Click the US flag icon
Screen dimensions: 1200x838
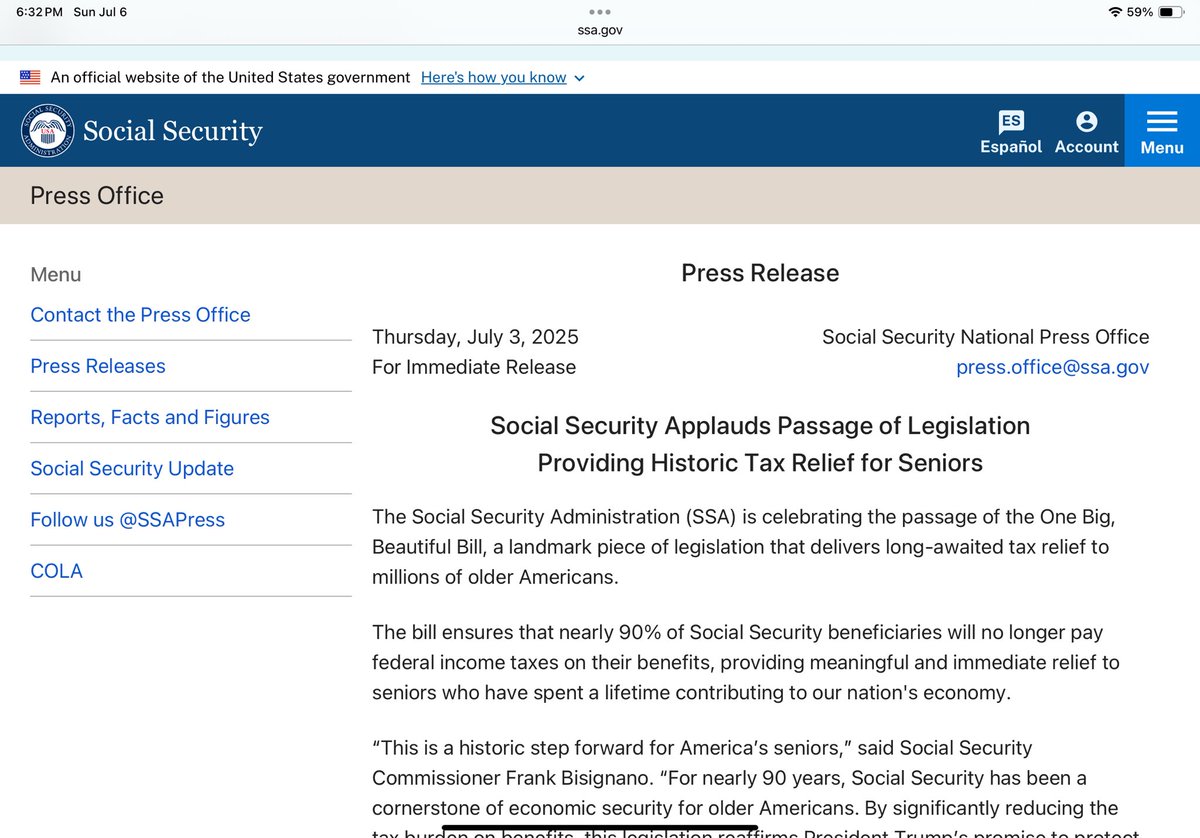point(30,77)
